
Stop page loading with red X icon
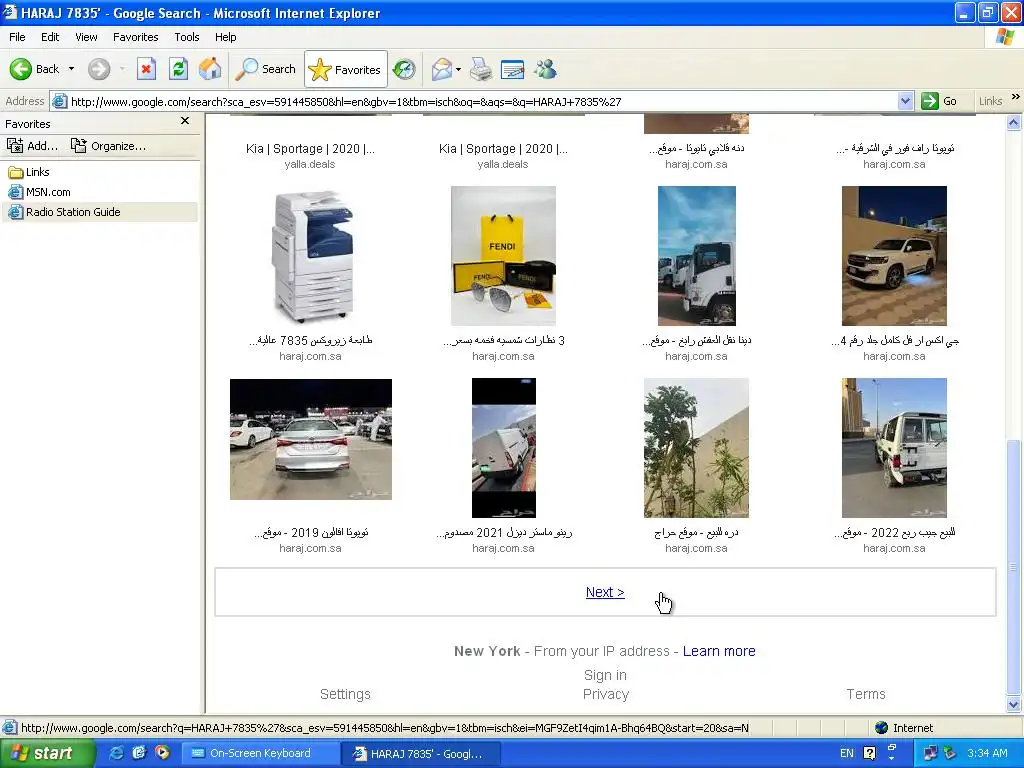(x=146, y=69)
